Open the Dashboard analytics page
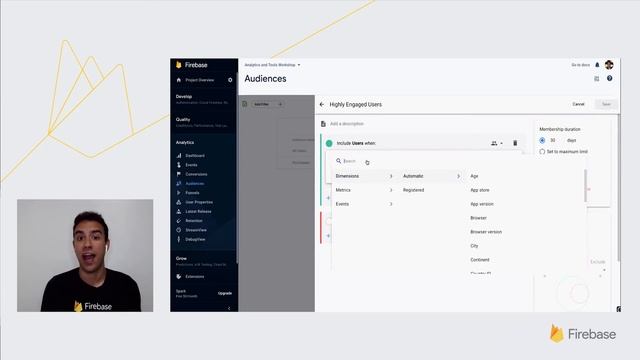The height and width of the screenshot is (360, 640). click(195, 156)
